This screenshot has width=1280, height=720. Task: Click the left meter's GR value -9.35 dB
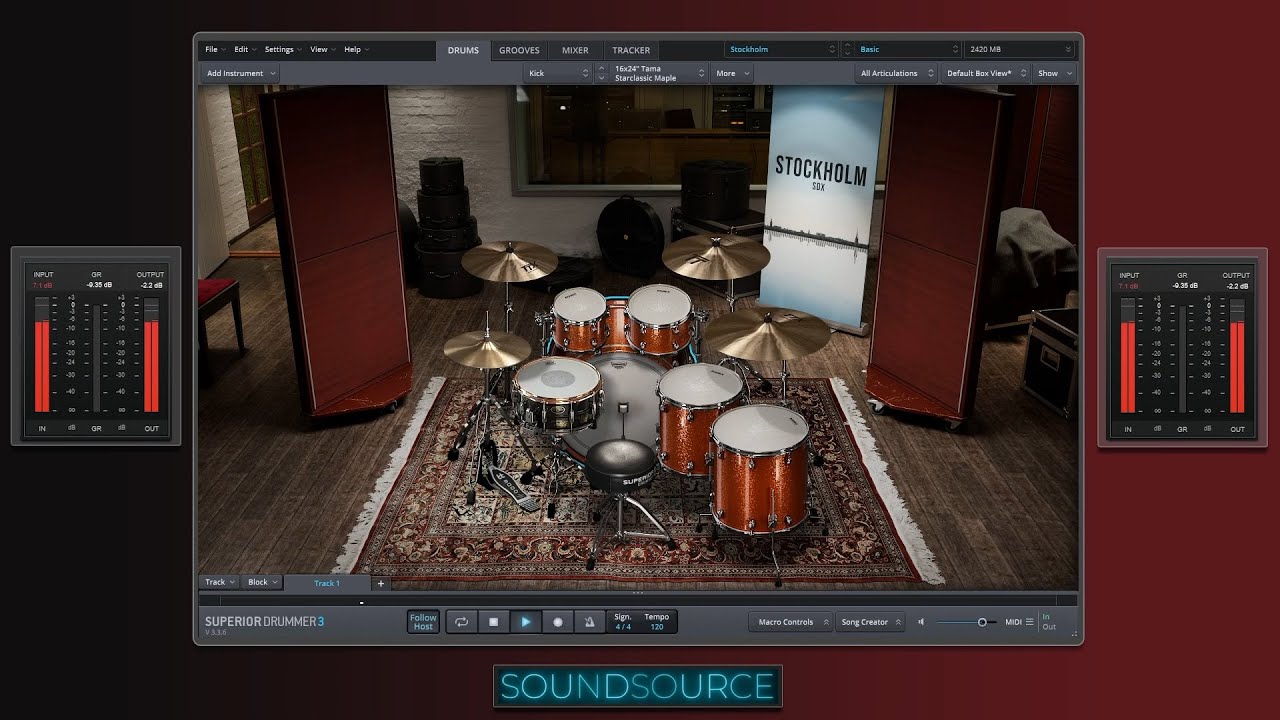[98, 285]
